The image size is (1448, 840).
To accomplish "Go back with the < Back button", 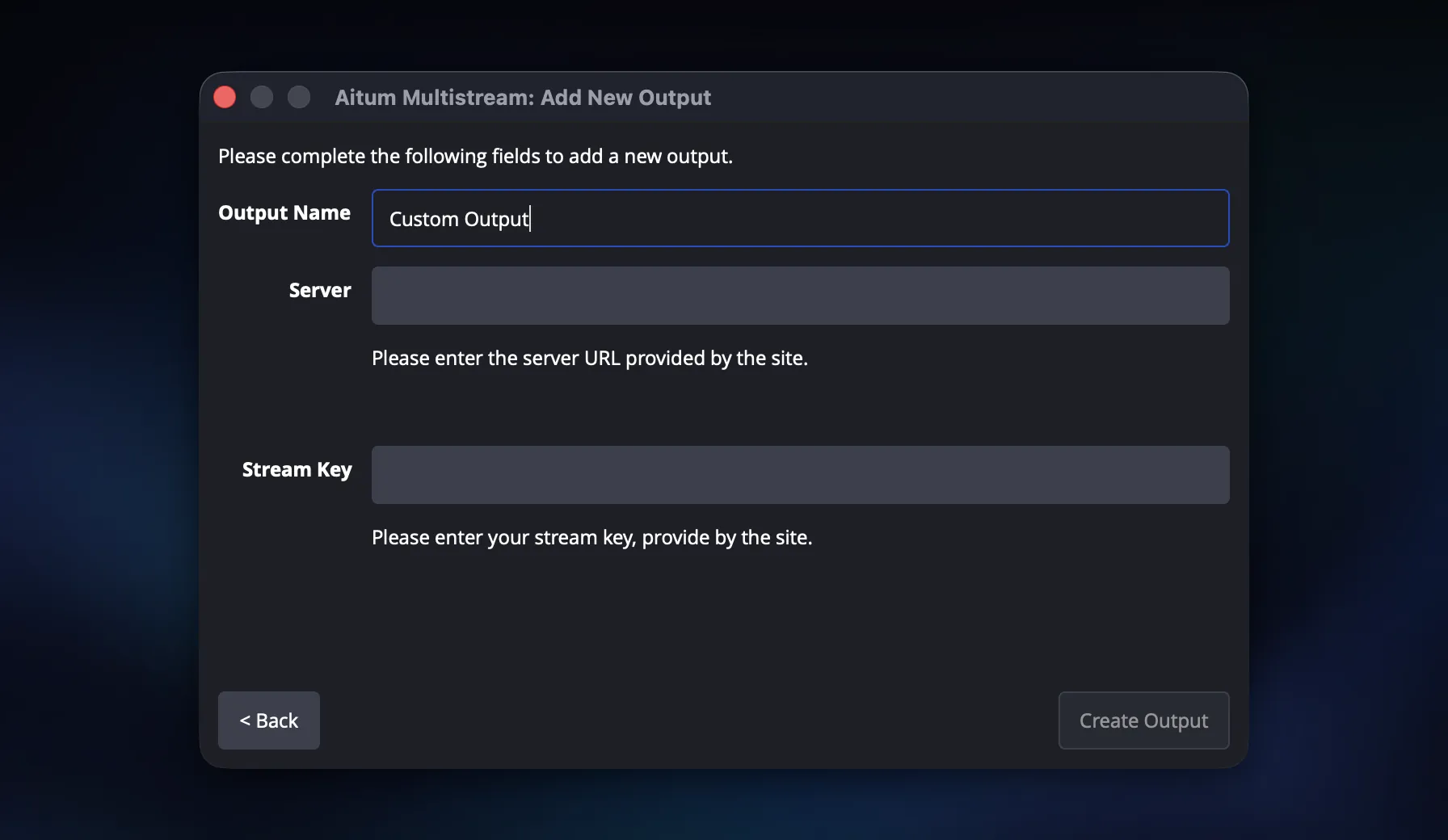I will (269, 720).
